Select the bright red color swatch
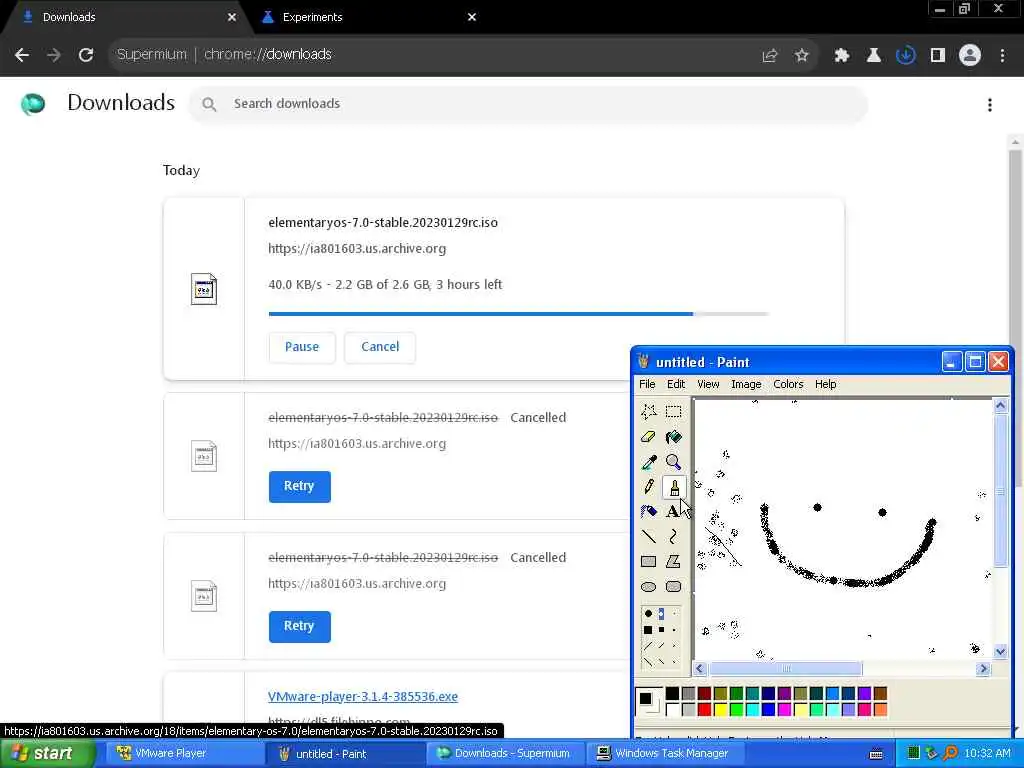The height and width of the screenshot is (768, 1024). pyautogui.click(x=704, y=709)
